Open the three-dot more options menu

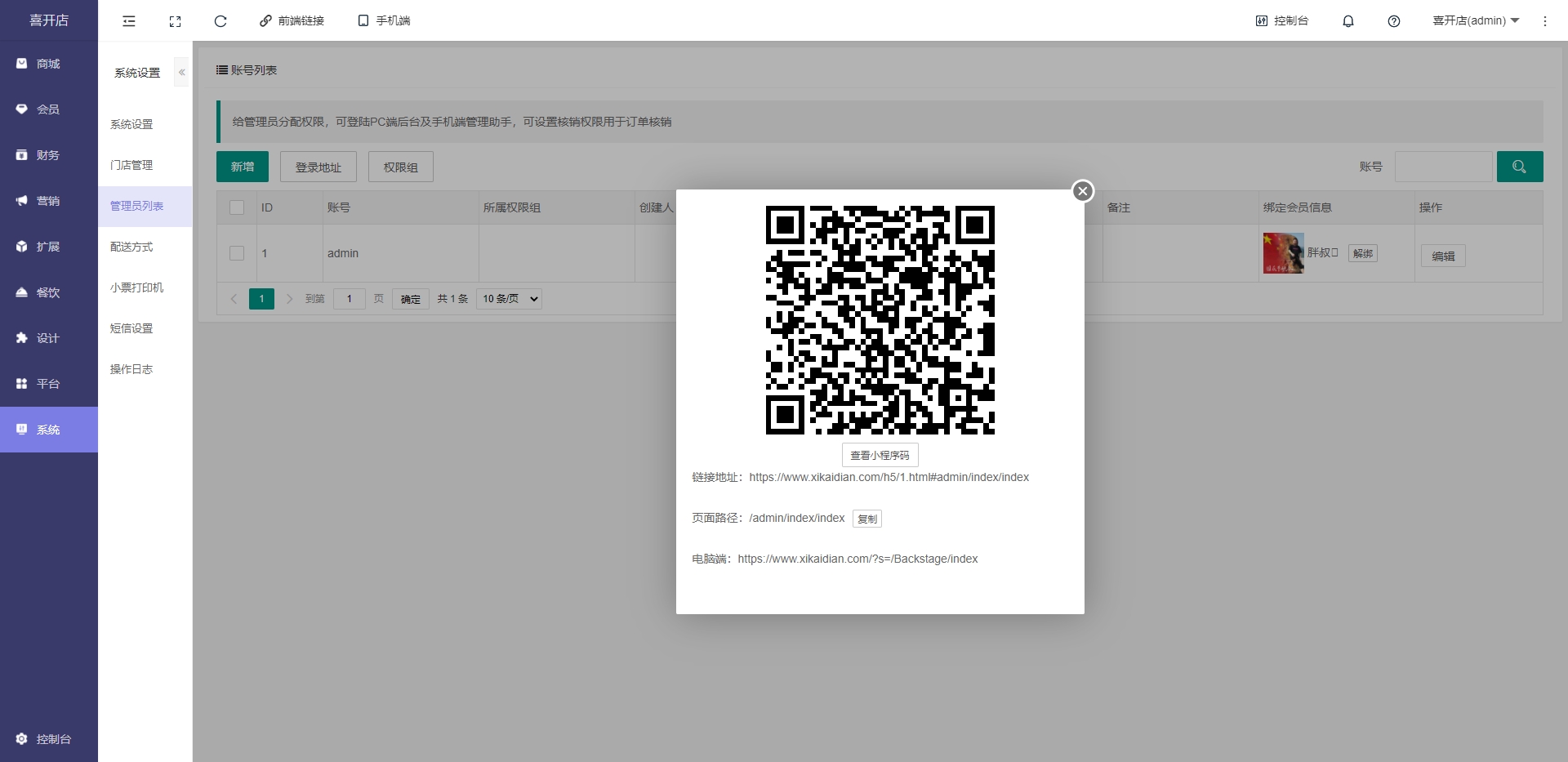point(1545,21)
